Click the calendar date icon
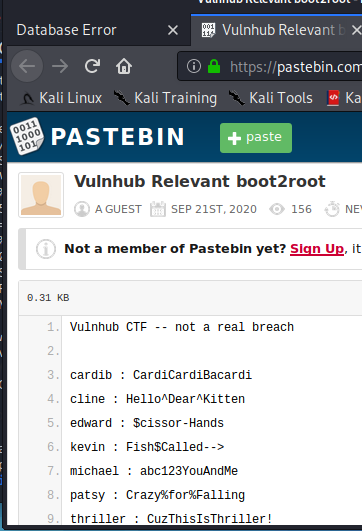The width and height of the screenshot is (362, 531). tap(158, 209)
